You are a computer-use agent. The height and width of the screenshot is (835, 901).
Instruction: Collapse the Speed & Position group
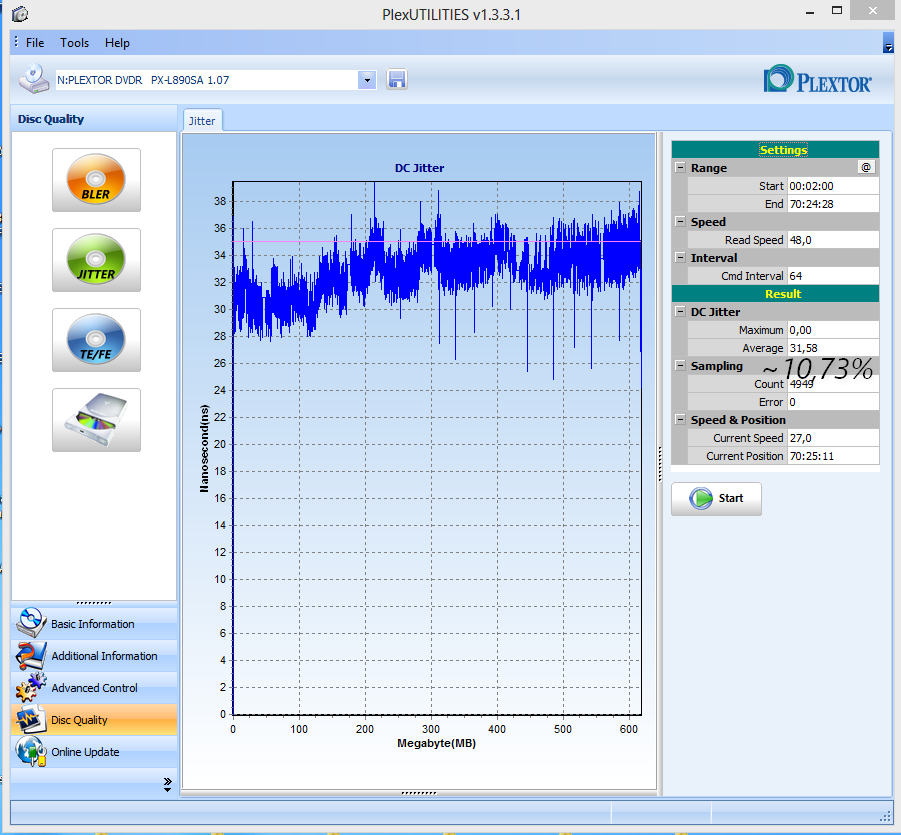pos(680,420)
